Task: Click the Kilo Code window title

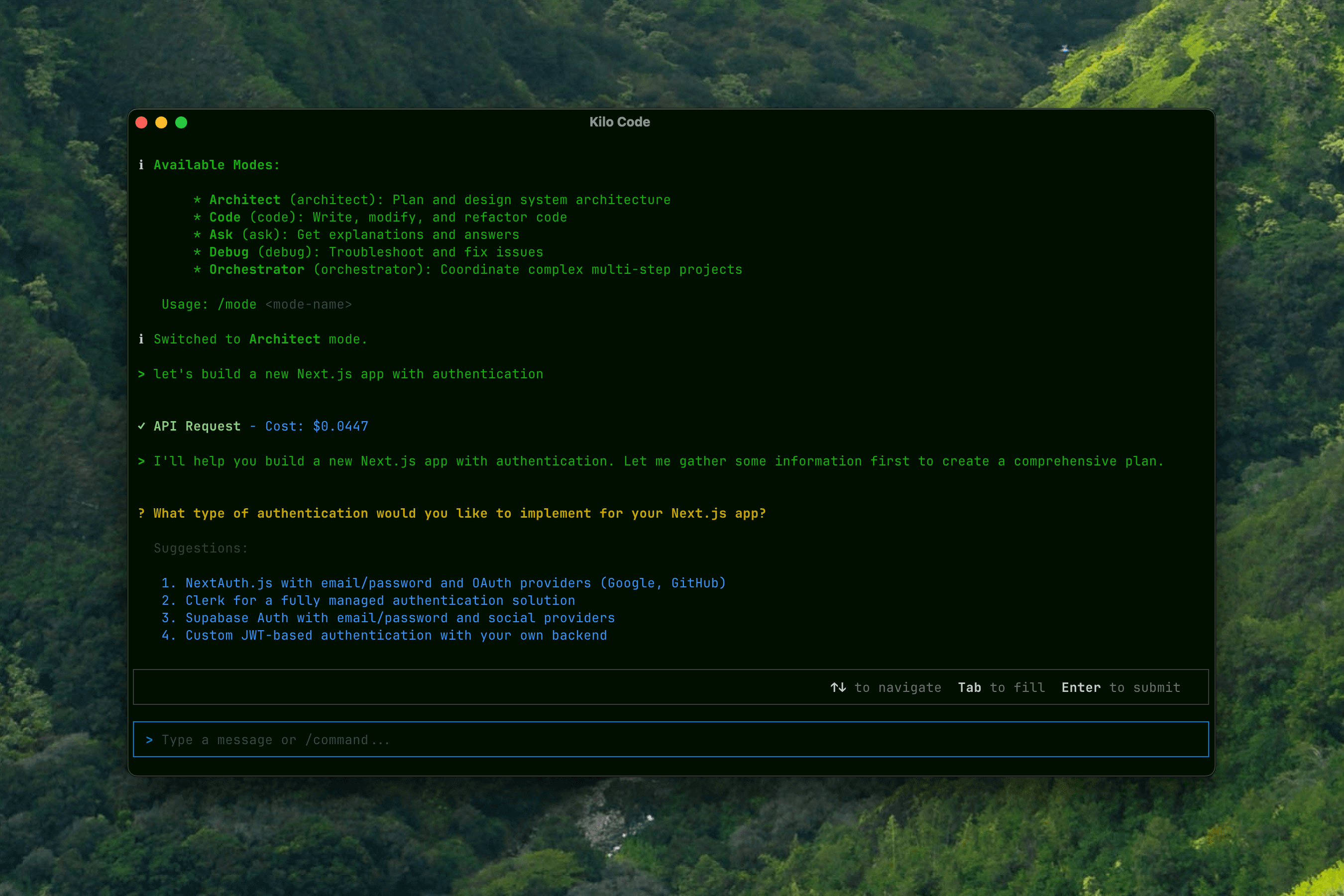Action: [619, 122]
